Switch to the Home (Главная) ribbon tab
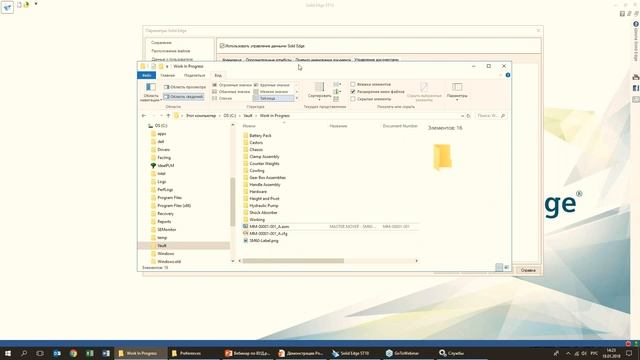Image resolution: width=640 pixels, height=360 pixels. [x=167, y=76]
